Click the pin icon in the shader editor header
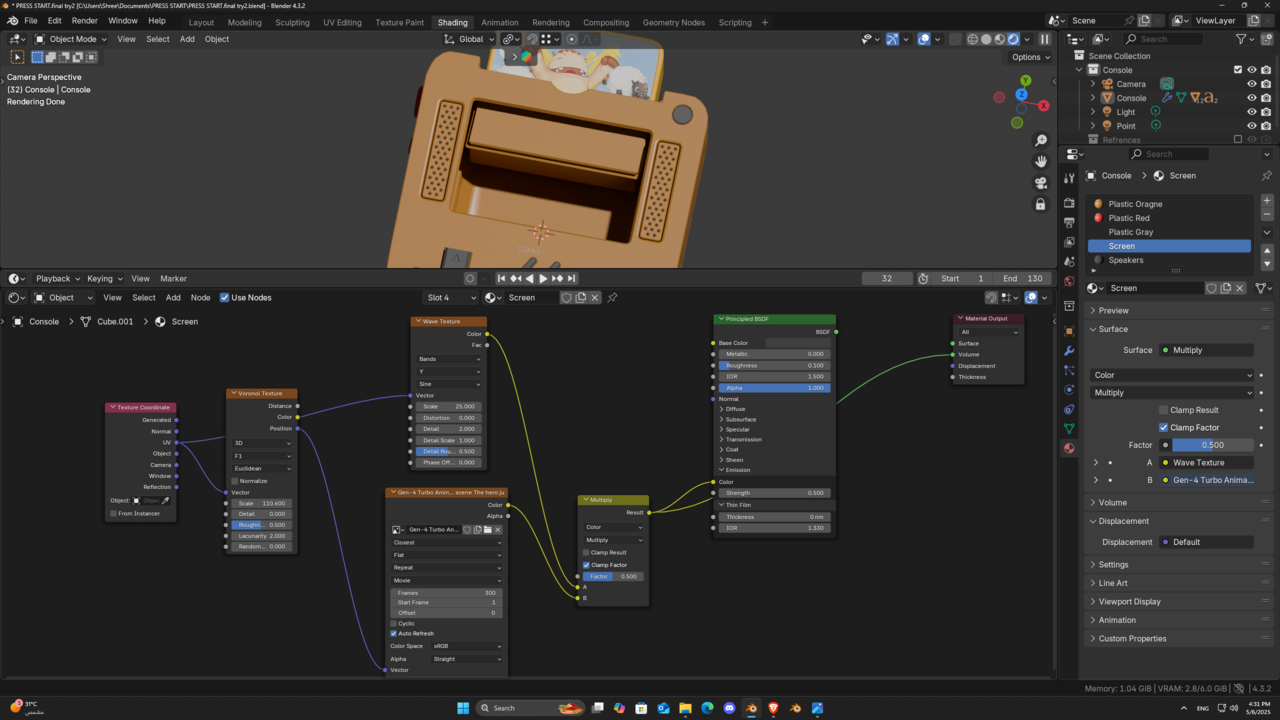Screen dimensions: 1280x720 612,297
